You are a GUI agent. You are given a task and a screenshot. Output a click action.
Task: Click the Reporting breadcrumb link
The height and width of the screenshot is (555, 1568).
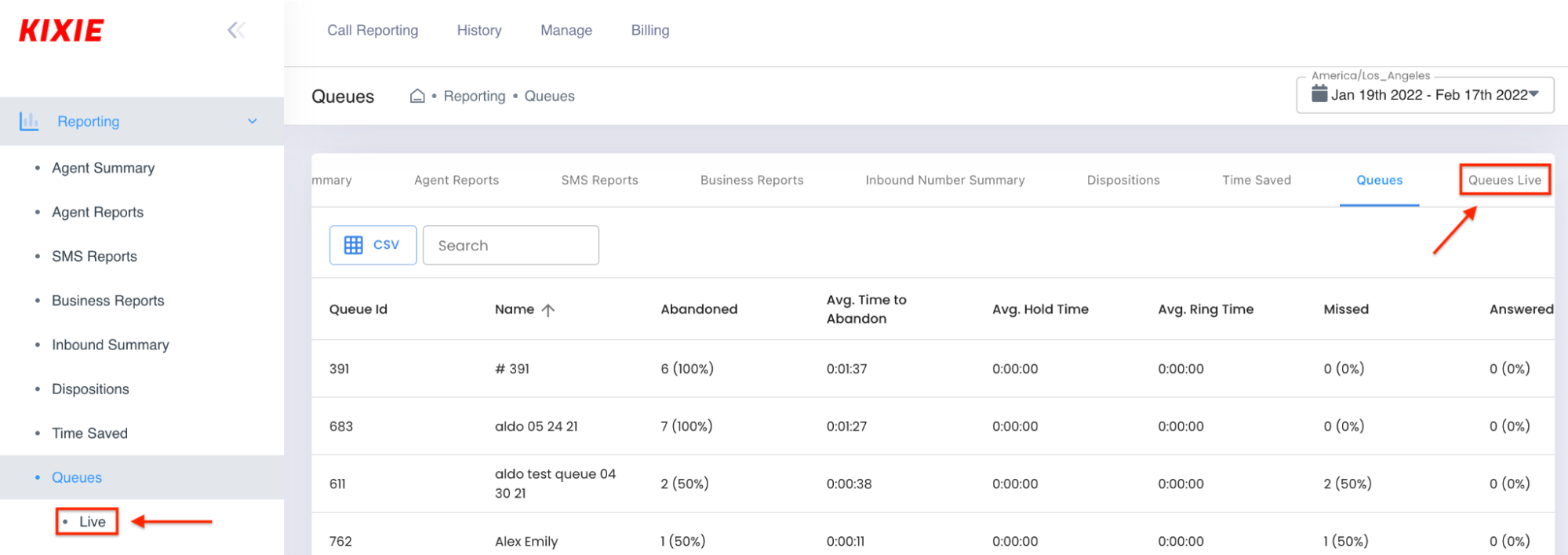tap(475, 96)
